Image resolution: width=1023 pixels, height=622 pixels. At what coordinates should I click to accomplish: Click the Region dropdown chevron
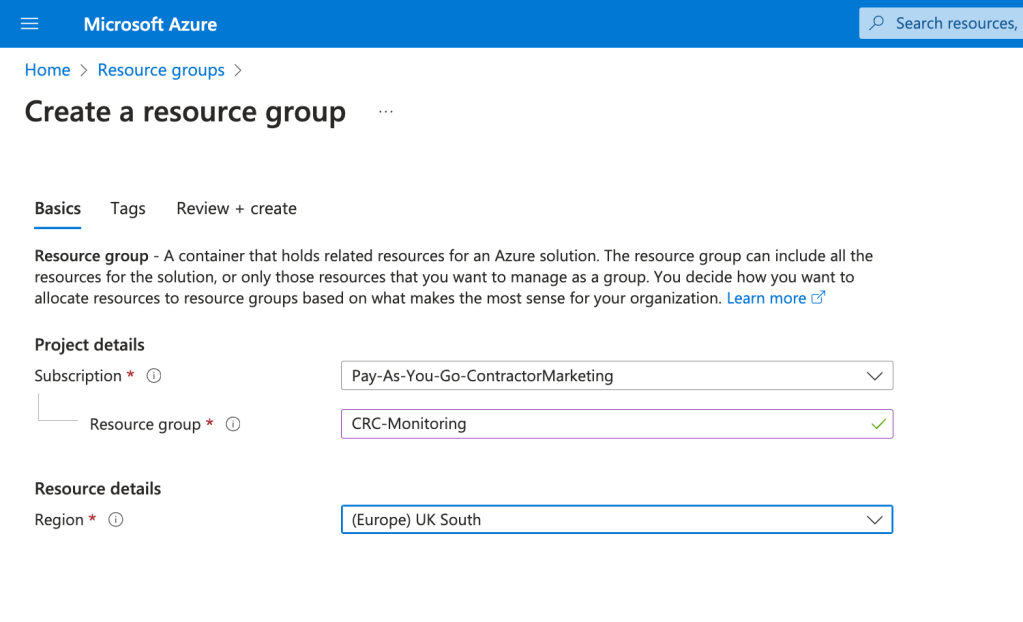tap(874, 520)
